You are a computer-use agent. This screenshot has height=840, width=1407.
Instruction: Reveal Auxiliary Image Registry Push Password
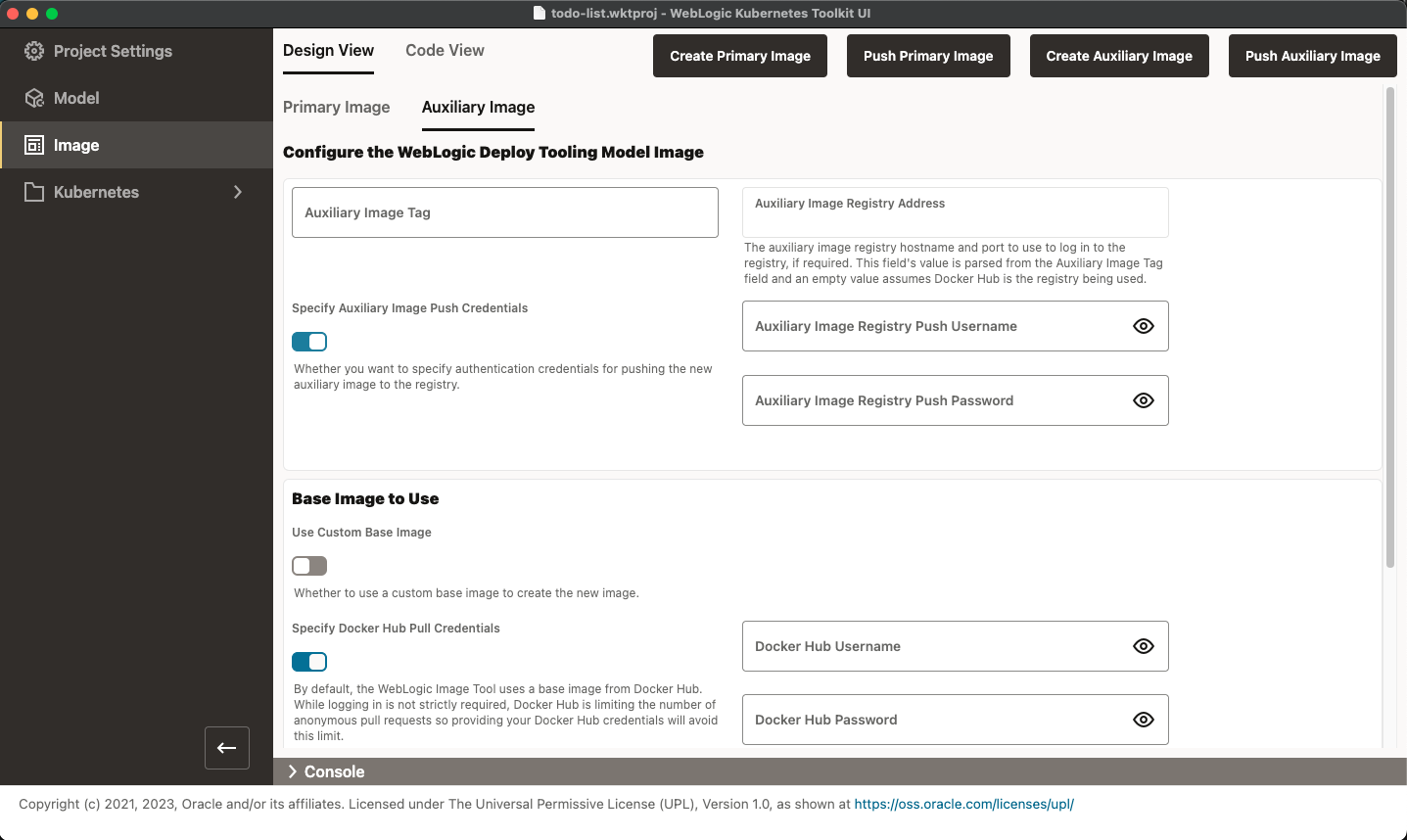click(x=1144, y=400)
